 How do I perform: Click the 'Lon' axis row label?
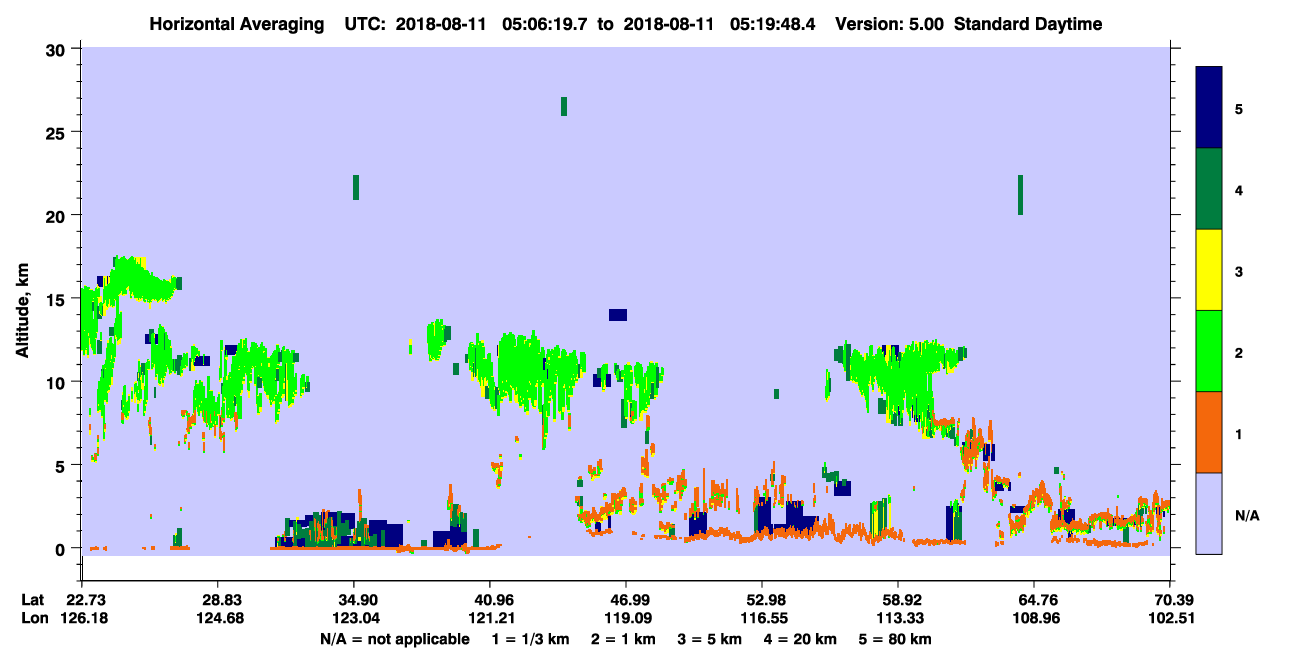(33, 618)
